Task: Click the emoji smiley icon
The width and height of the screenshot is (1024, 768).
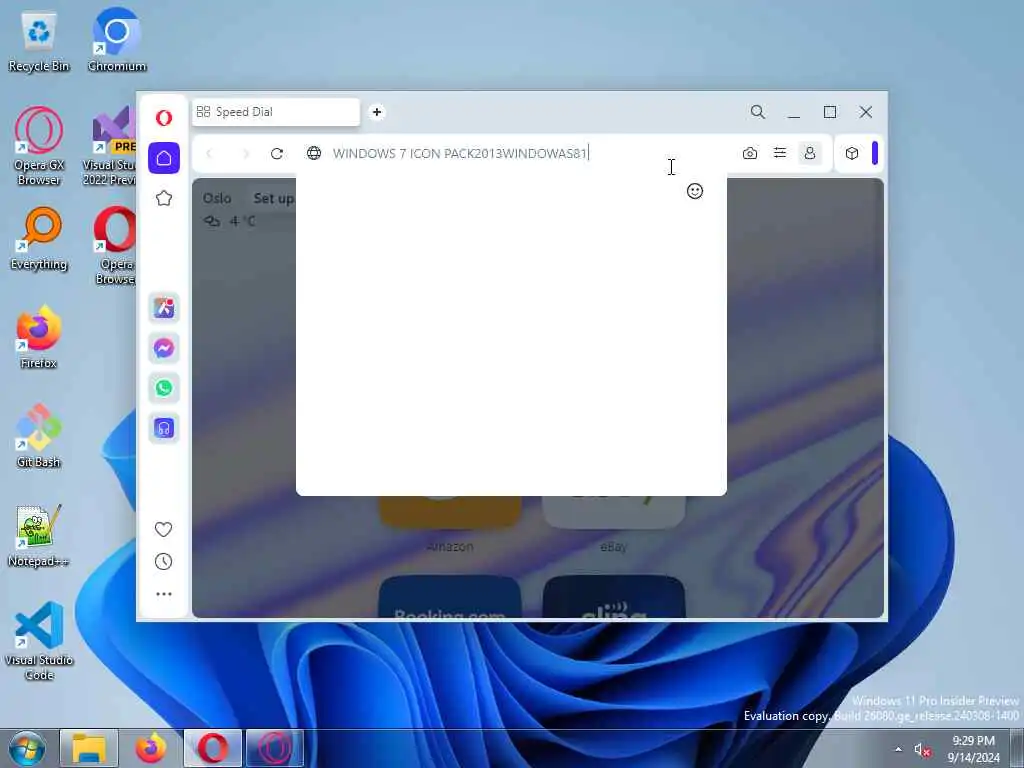Action: [x=695, y=191]
